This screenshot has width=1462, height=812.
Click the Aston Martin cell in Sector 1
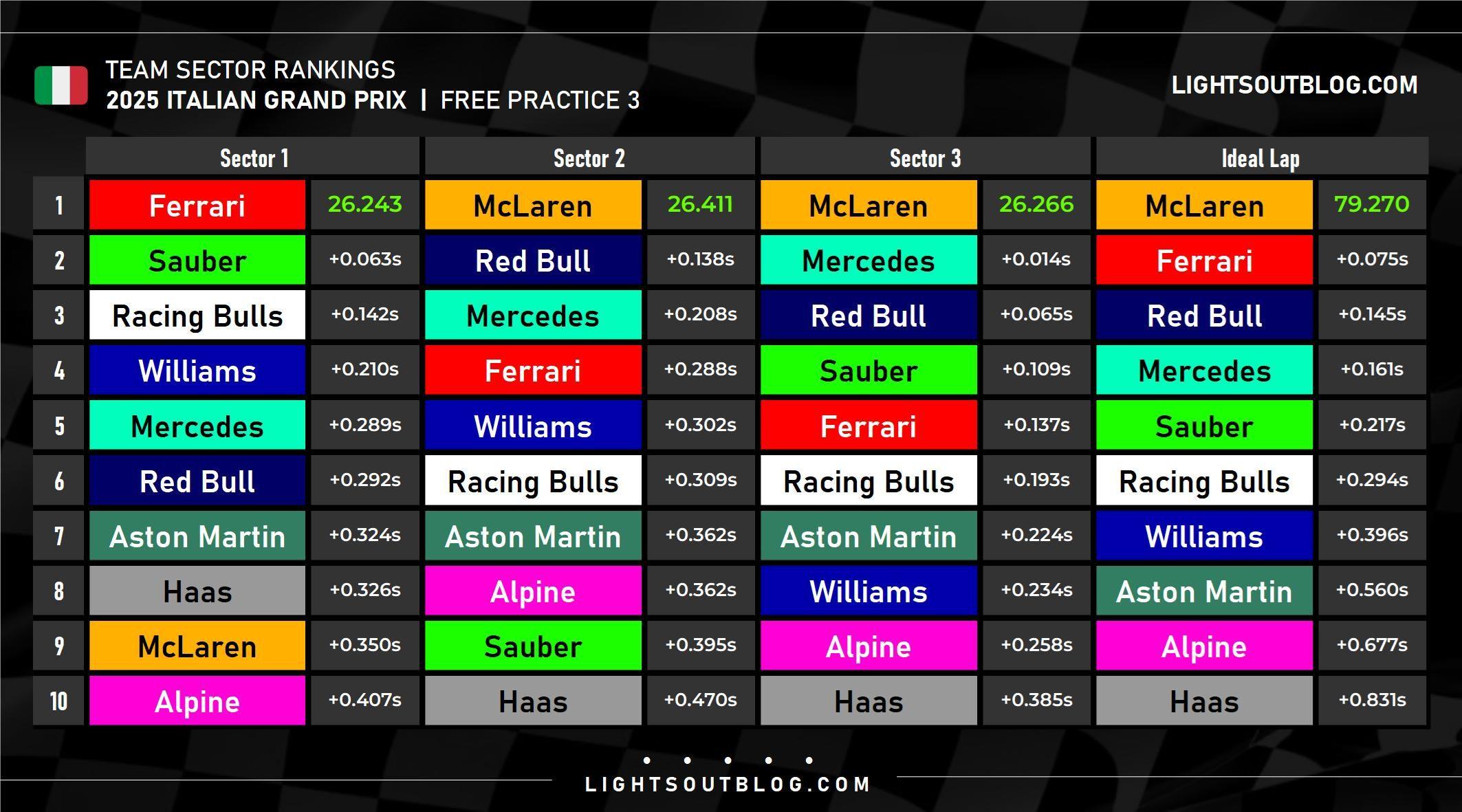click(x=197, y=536)
